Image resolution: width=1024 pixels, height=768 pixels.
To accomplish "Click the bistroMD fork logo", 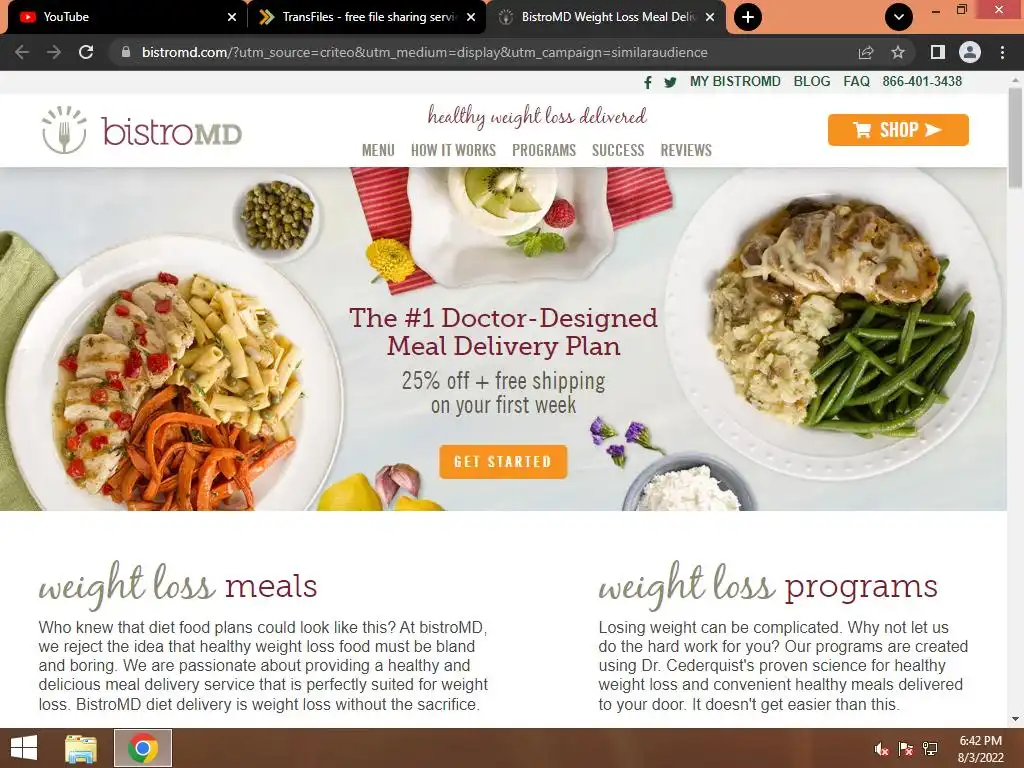I will click(64, 130).
